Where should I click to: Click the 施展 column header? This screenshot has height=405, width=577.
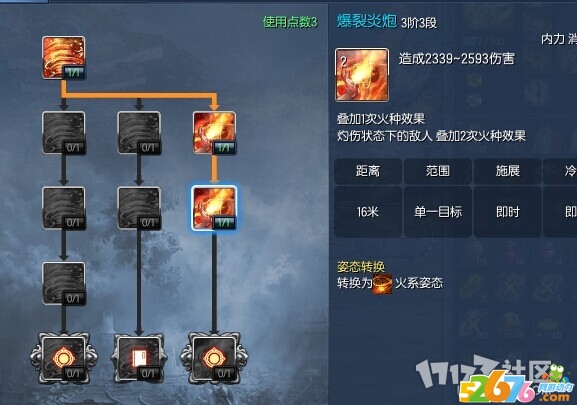(508, 171)
